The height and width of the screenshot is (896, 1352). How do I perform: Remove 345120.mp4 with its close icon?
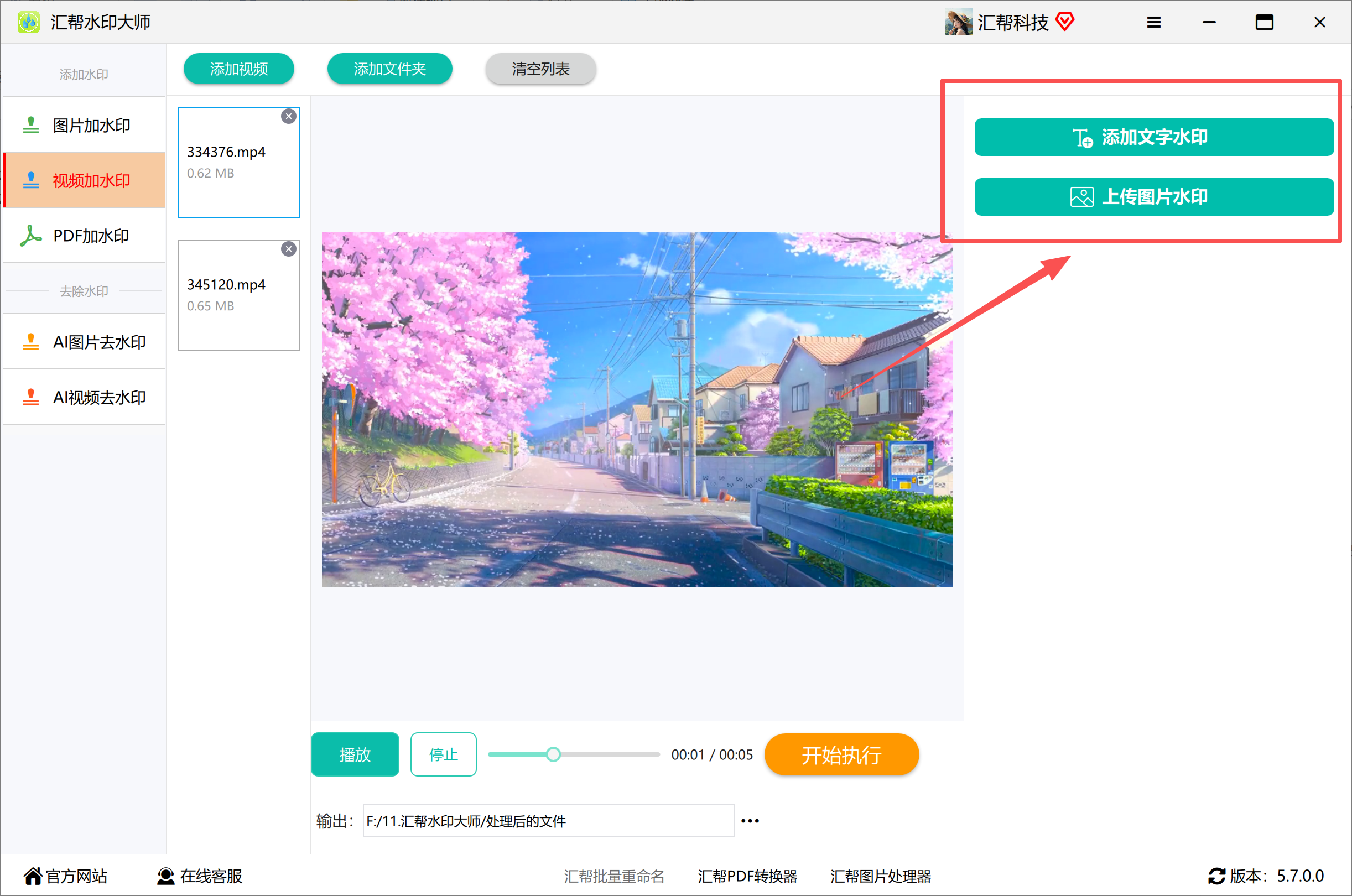(289, 249)
